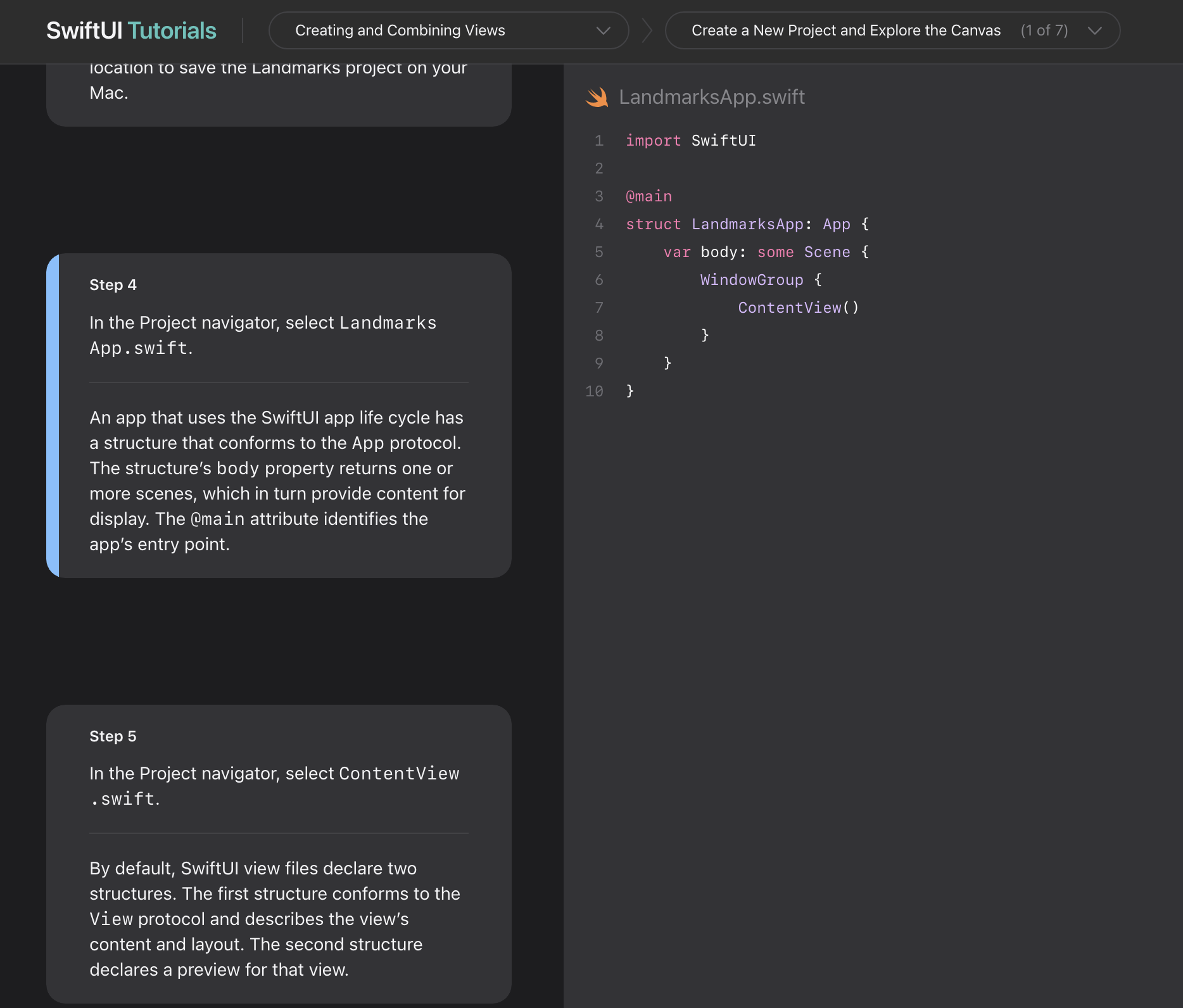Open the Create a New Project section dropdown
This screenshot has width=1183, height=1008.
892,30
